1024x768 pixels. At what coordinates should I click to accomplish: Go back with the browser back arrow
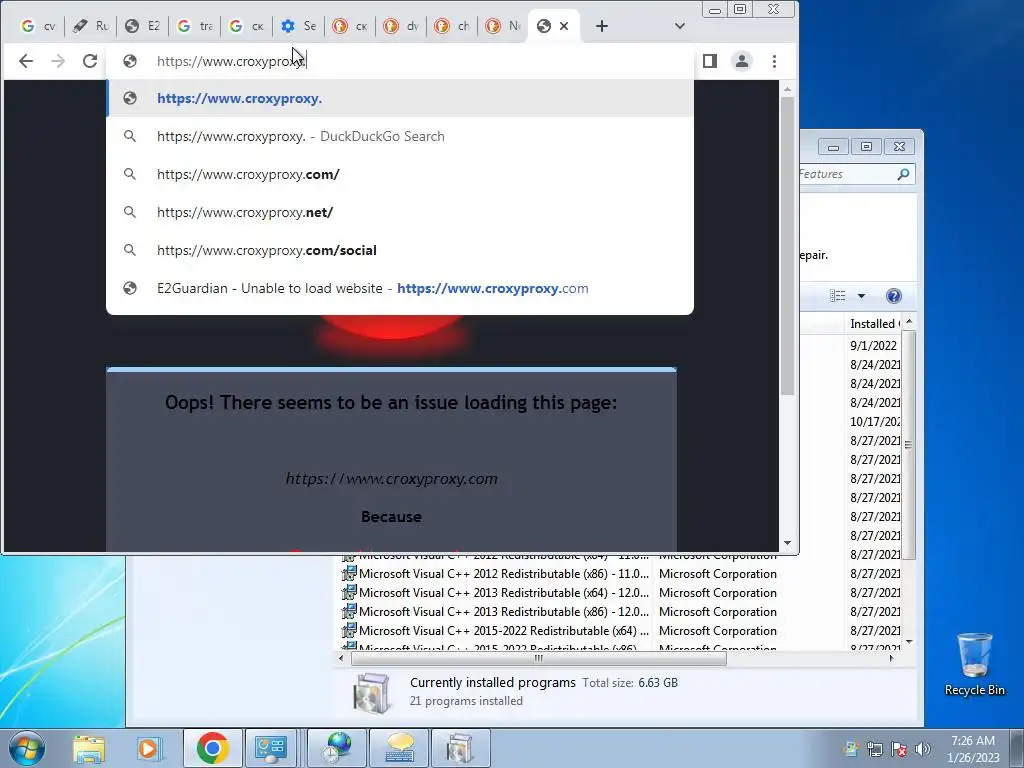[x=25, y=61]
